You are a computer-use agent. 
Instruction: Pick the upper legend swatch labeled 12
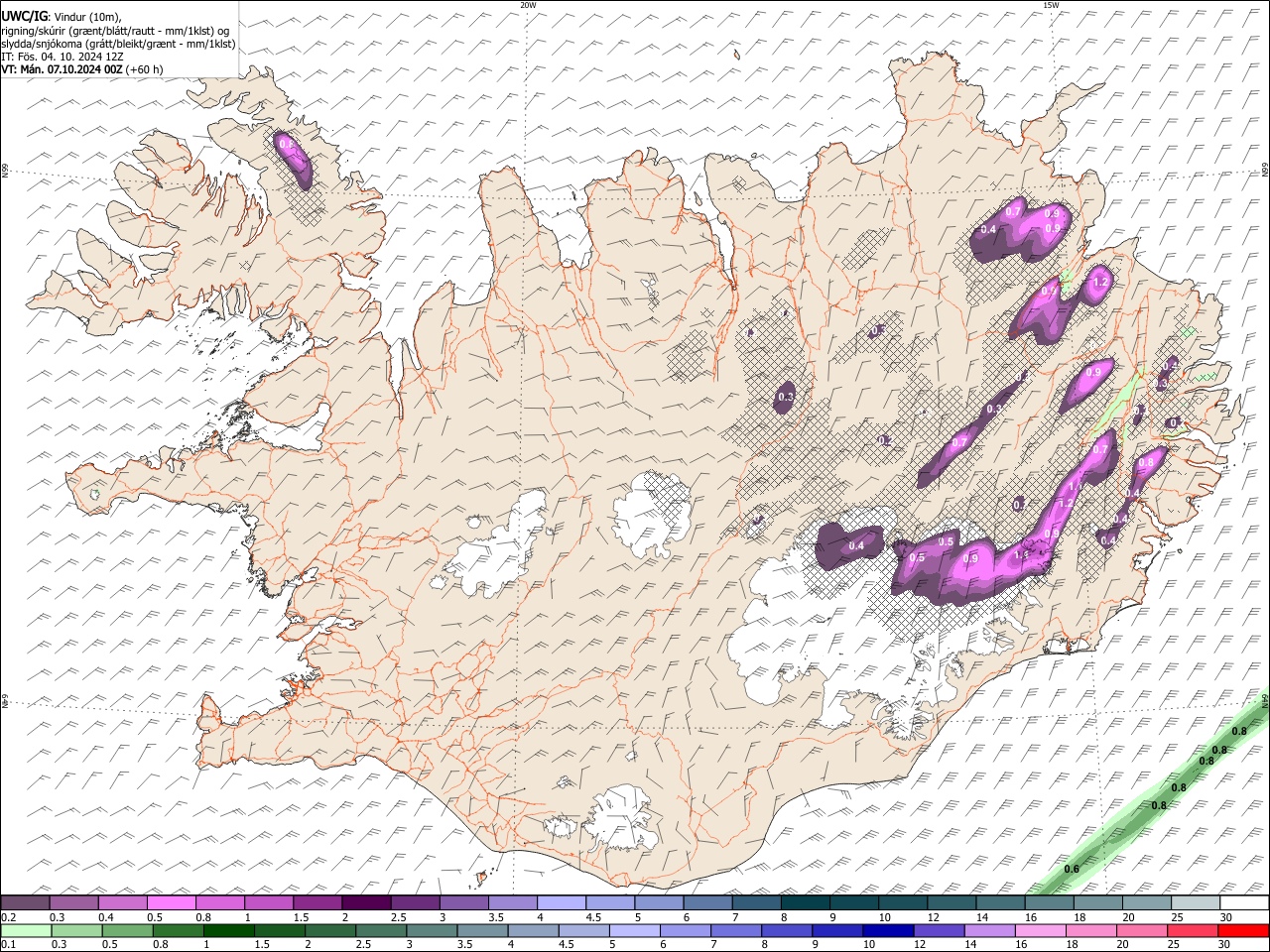tap(952, 902)
